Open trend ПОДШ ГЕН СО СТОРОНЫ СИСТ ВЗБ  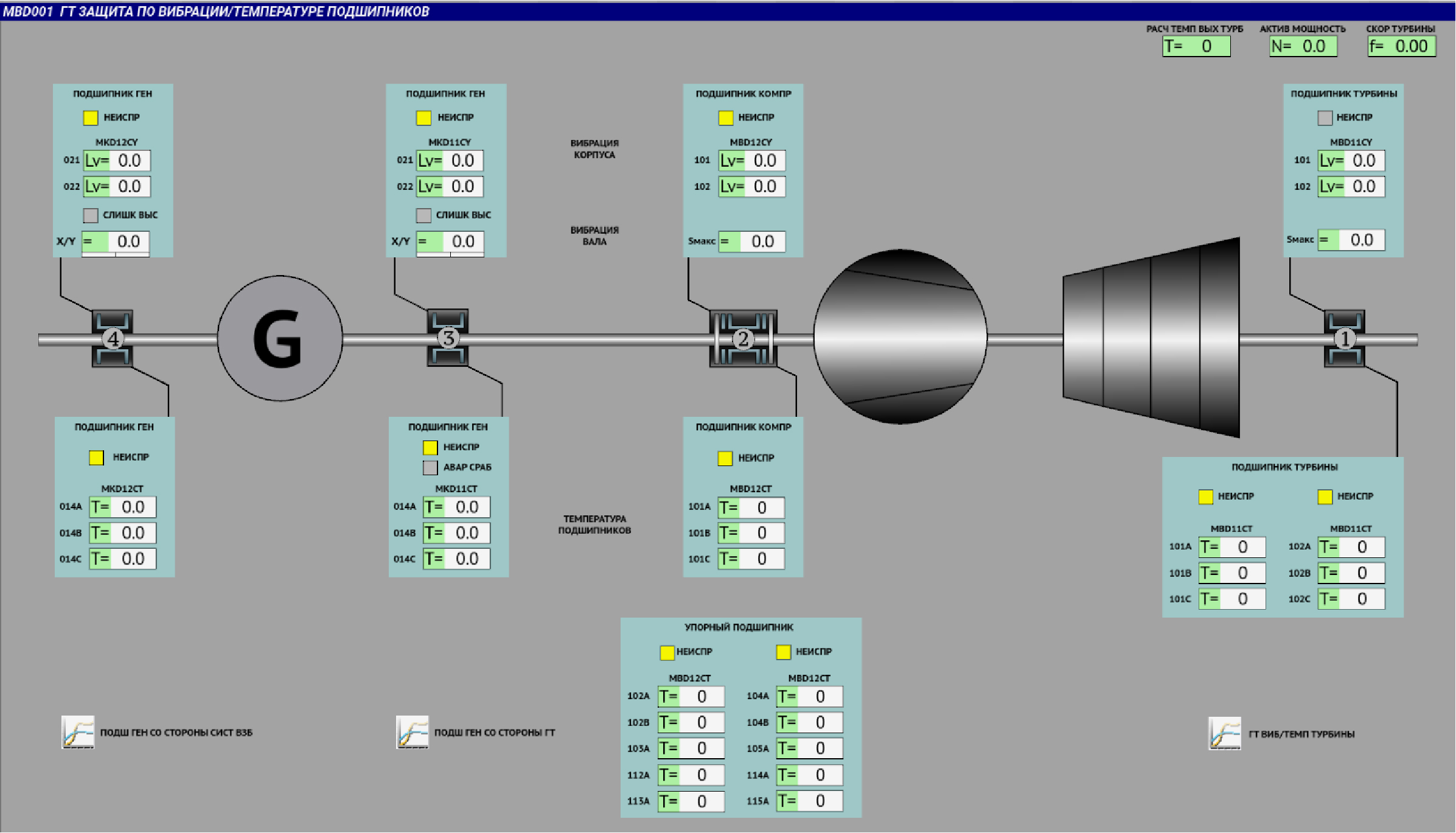pos(78,732)
